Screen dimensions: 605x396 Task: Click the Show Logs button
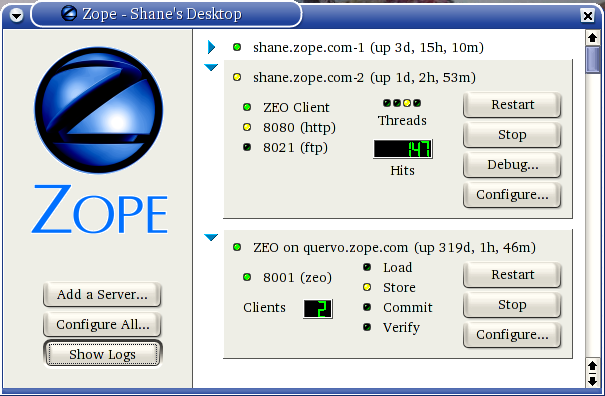[102, 354]
